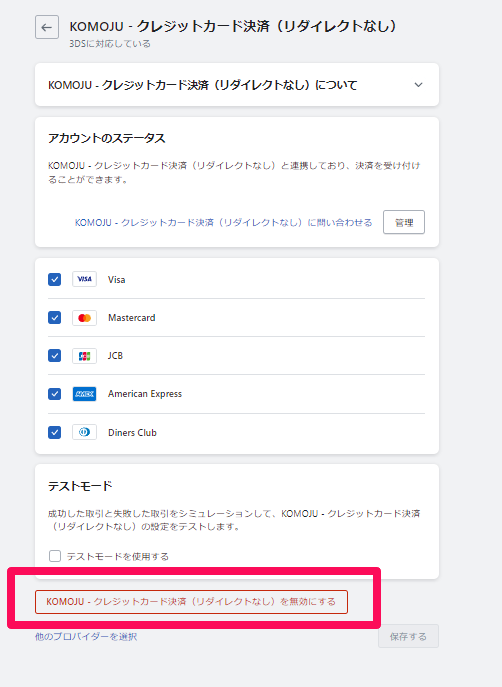502x687 pixels.
Task: Click the アカウントのステータス heading
Action: point(106,138)
